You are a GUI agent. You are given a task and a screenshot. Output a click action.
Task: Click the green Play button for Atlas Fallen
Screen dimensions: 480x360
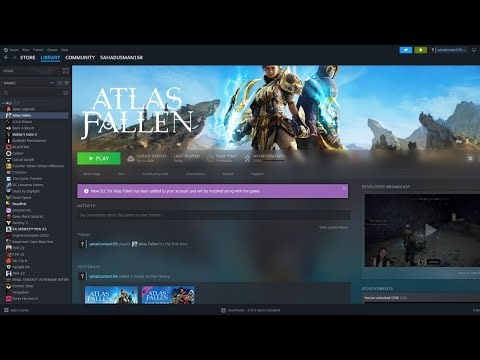[x=99, y=158]
